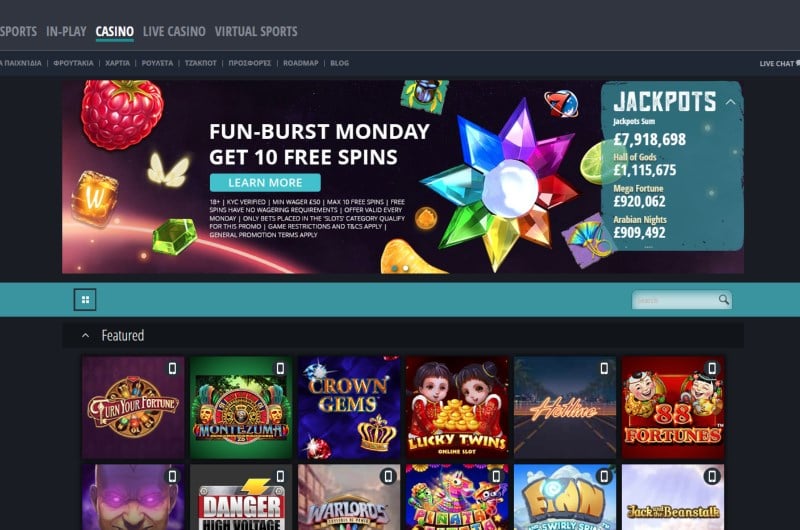This screenshot has width=800, height=530.
Task: Collapse the Featured games section
Action: (86, 336)
